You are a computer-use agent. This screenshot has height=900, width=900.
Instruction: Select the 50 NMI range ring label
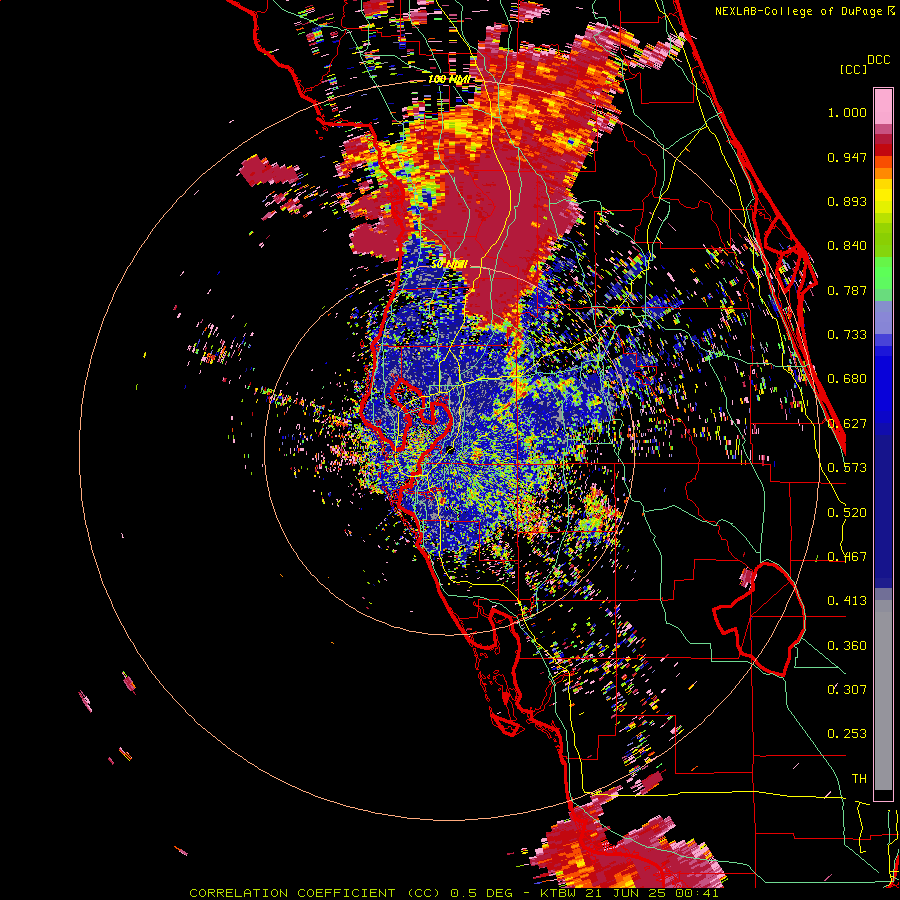tap(449, 265)
